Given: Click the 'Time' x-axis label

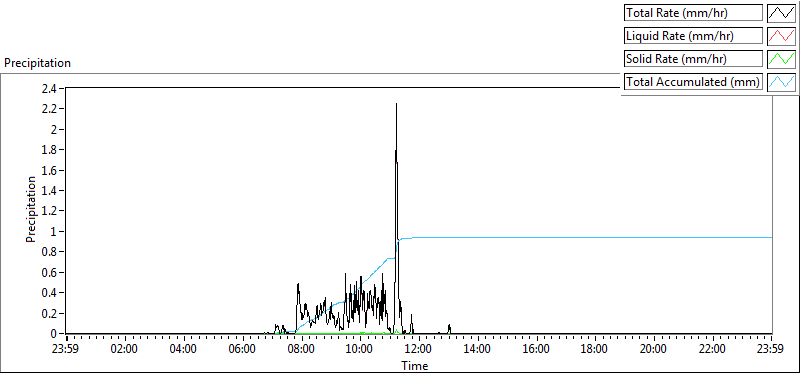Looking at the screenshot, I should 414,365.
